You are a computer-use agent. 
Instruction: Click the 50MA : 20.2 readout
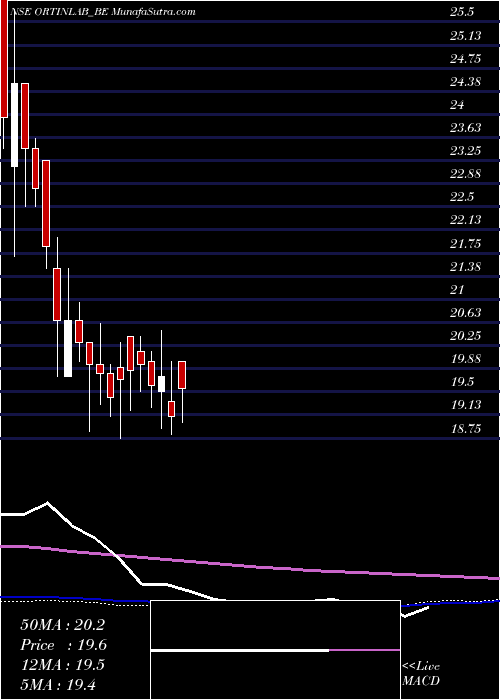pyautogui.click(x=62, y=625)
